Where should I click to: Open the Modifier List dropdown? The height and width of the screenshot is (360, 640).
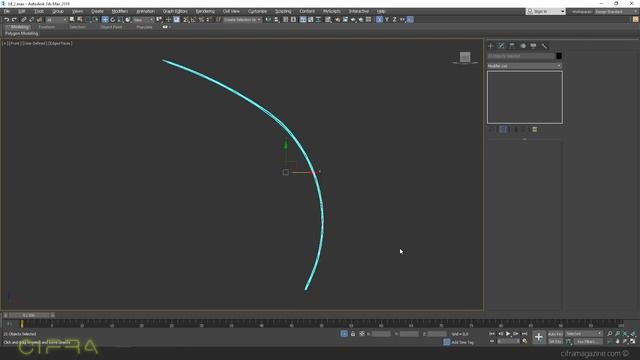pos(524,66)
